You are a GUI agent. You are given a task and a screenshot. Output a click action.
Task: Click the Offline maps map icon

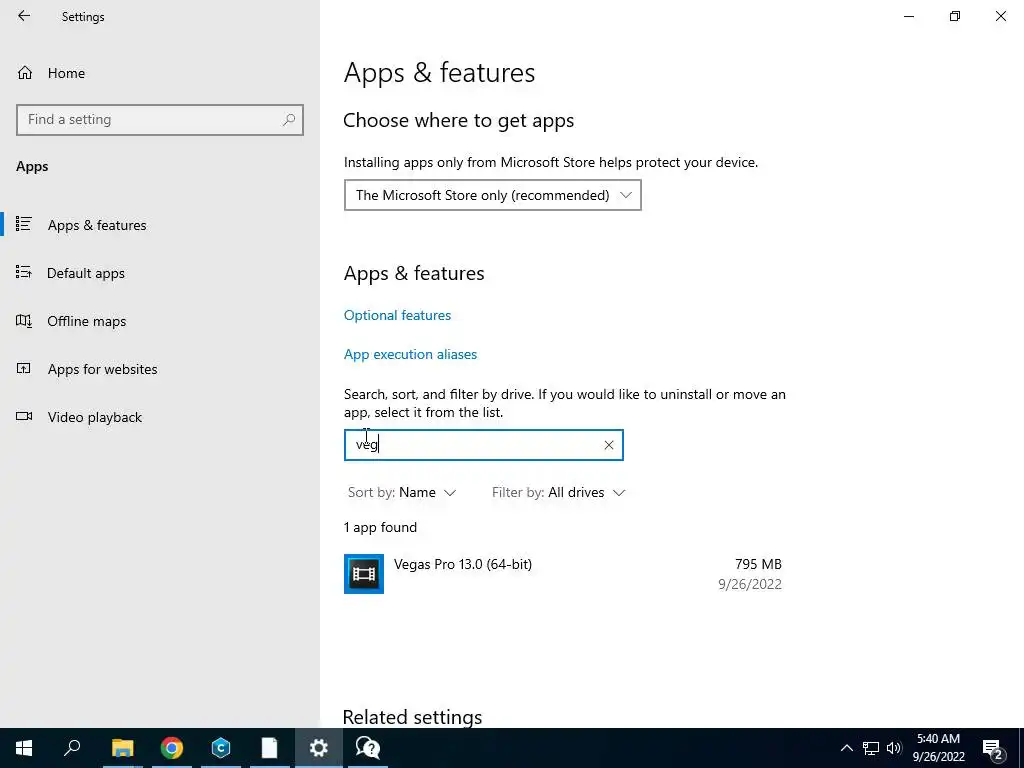24,321
